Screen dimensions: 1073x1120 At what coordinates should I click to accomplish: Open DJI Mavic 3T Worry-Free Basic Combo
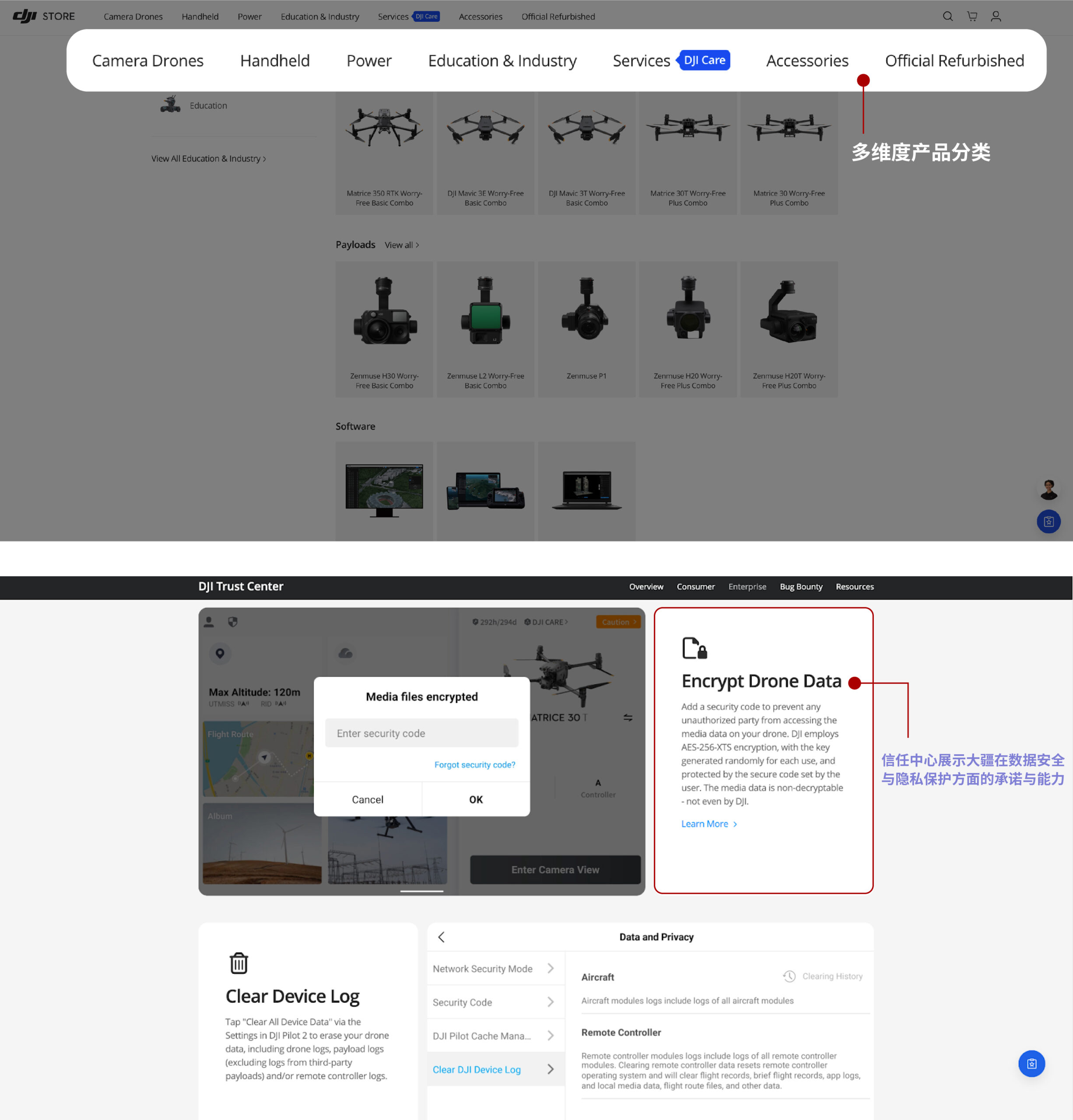coord(586,153)
